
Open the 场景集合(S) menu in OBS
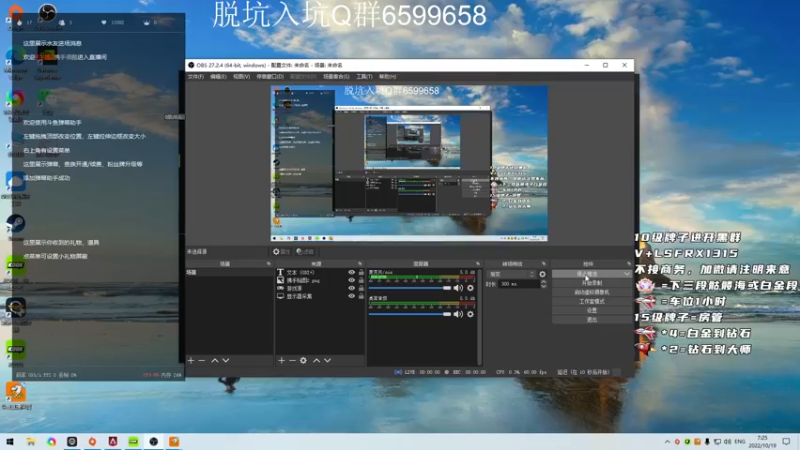click(336, 77)
